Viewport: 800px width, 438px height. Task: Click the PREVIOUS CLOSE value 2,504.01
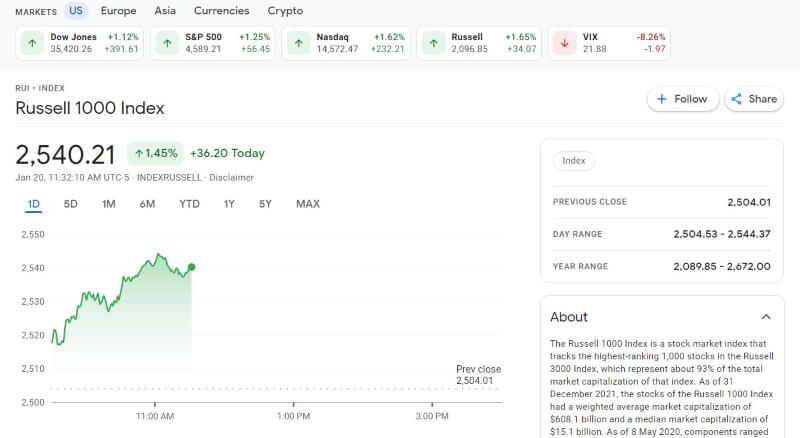click(x=749, y=202)
